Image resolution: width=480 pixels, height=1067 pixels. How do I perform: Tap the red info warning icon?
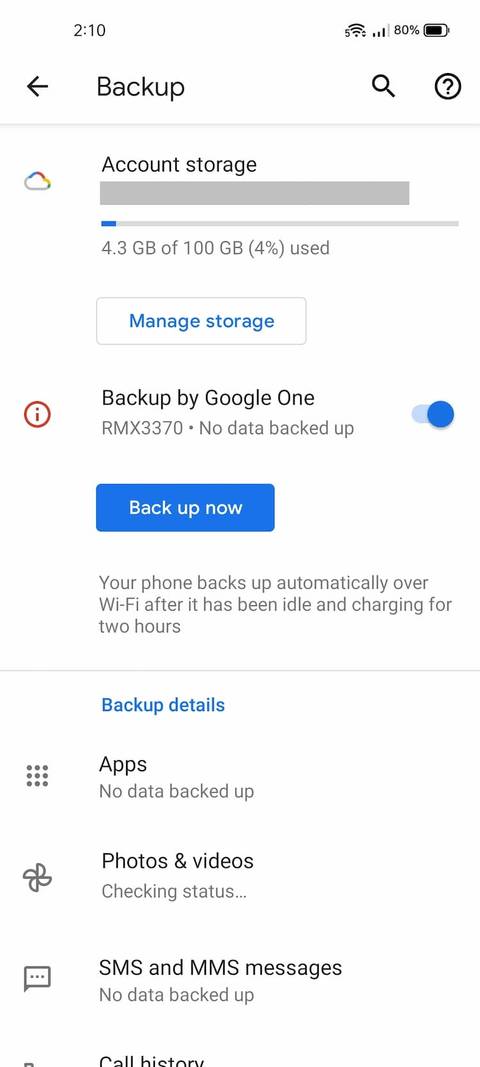click(37, 414)
